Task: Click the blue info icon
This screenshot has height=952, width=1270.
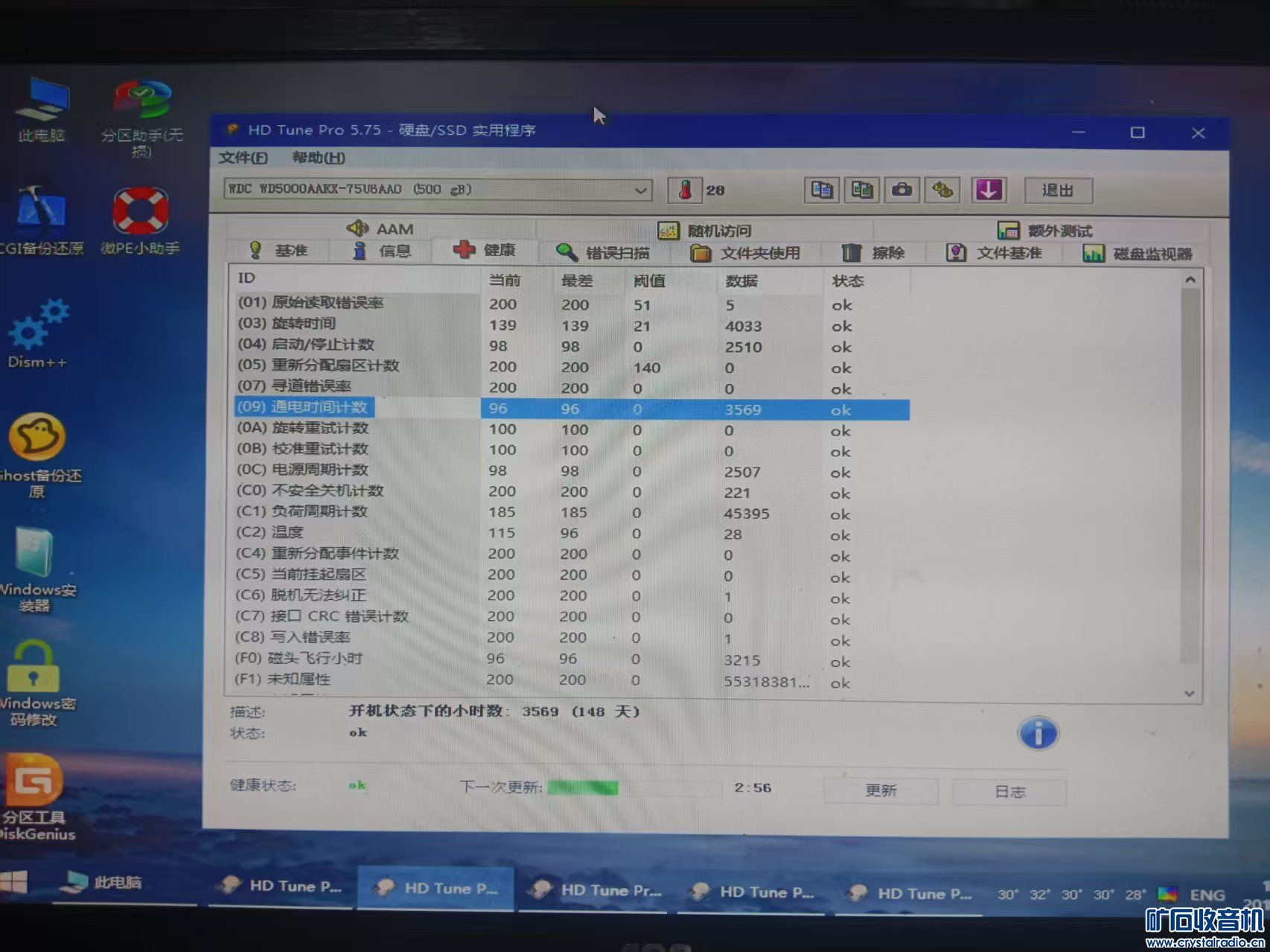Action: [1038, 733]
